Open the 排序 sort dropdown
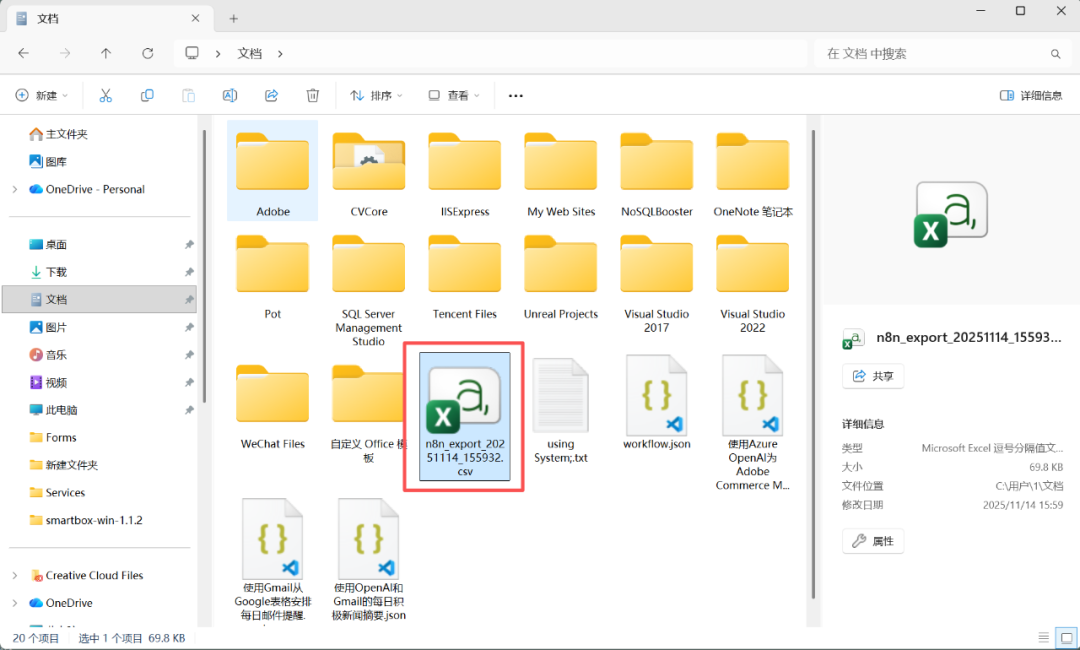1080x650 pixels. coord(376,95)
